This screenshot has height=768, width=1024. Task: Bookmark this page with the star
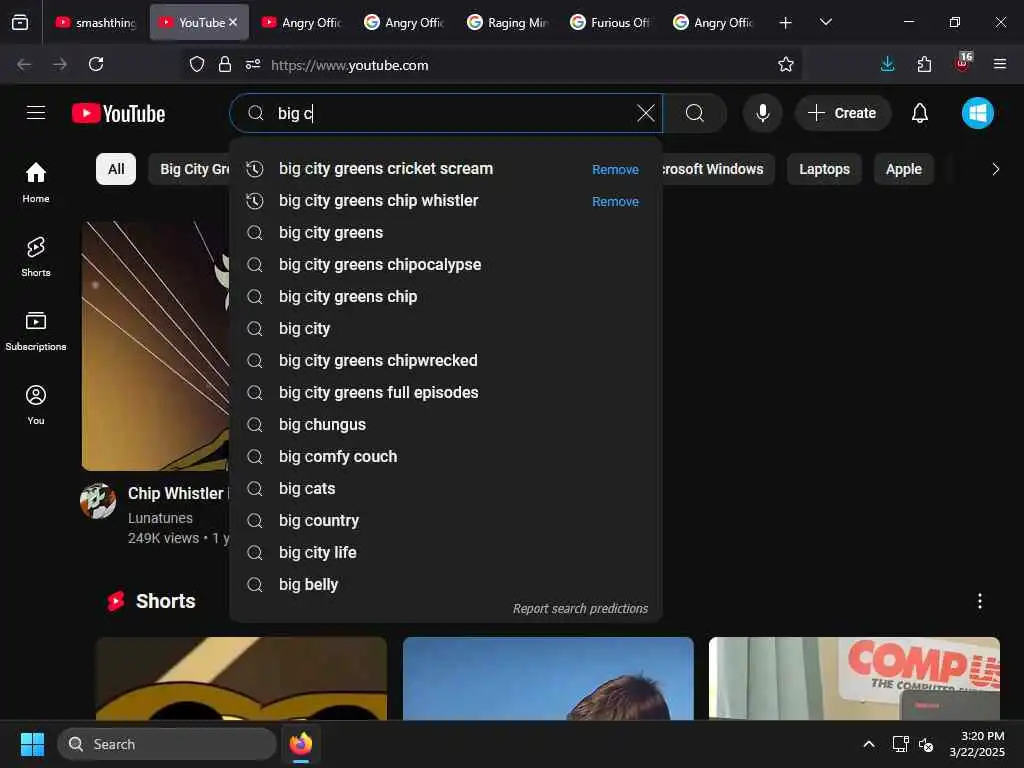[x=786, y=65]
